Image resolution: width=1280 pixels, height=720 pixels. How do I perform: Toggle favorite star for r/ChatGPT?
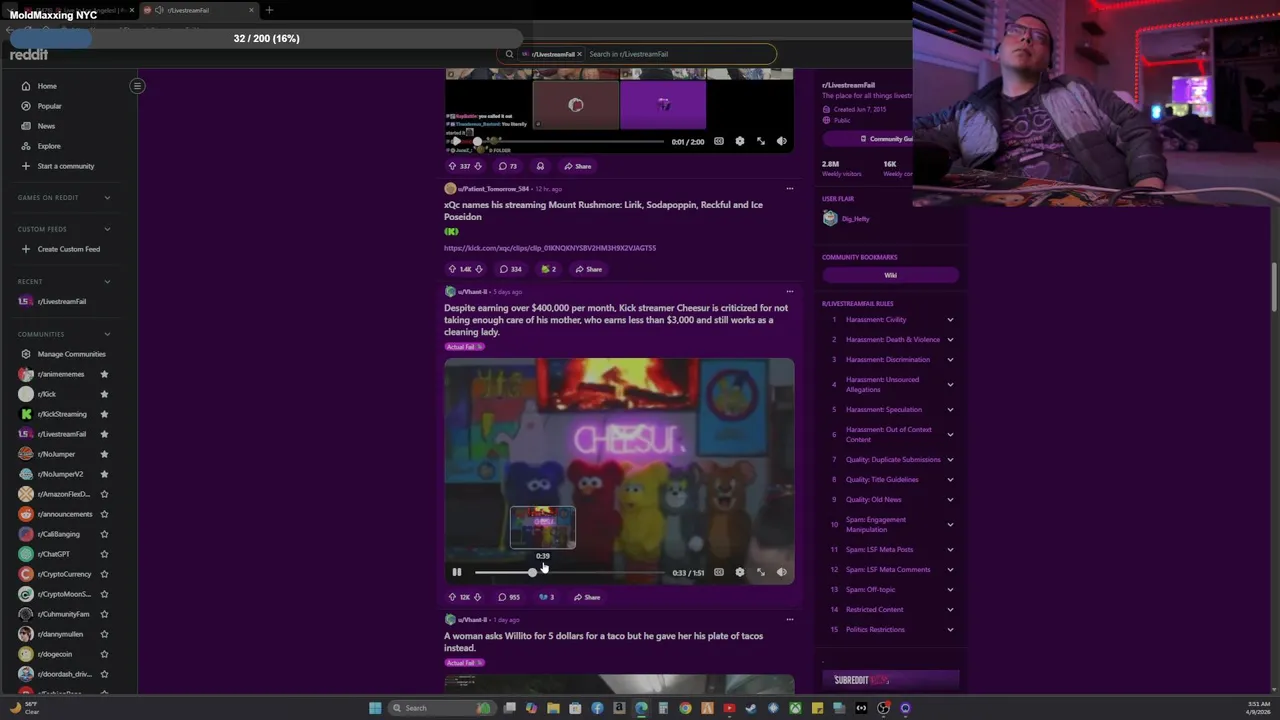click(x=104, y=554)
